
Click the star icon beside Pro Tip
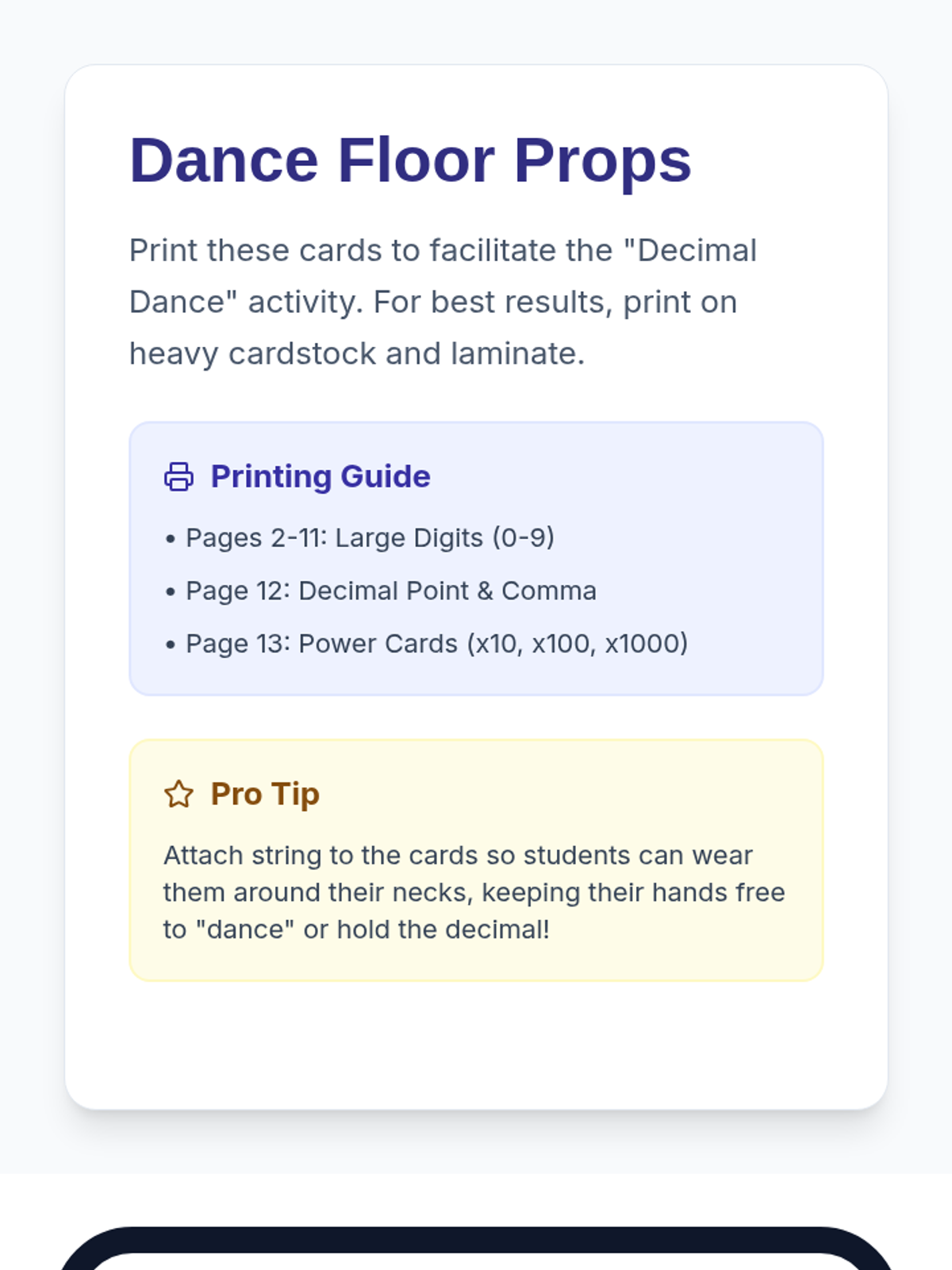pyautogui.click(x=178, y=794)
